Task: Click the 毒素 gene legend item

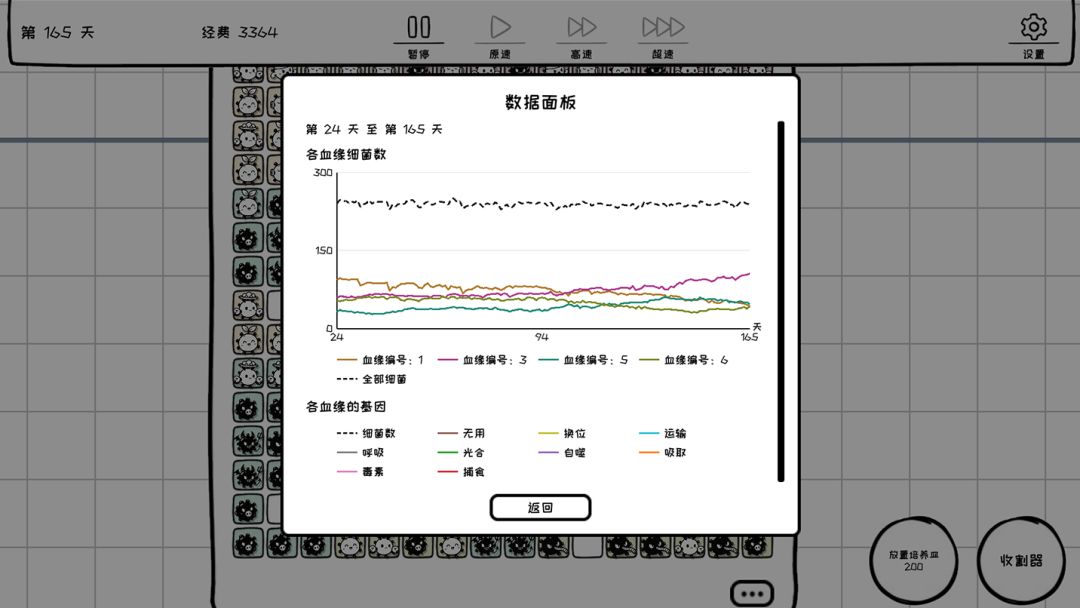Action: click(360, 472)
